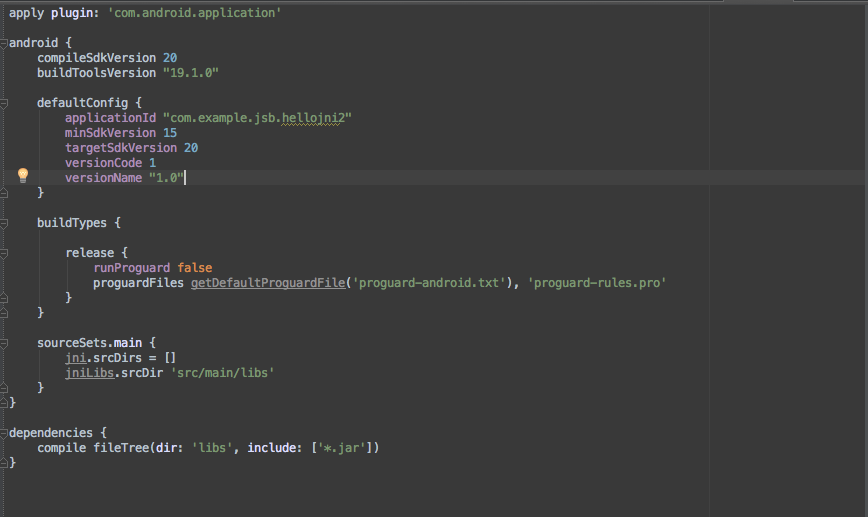Collapse the release block fold marker

click(3, 253)
